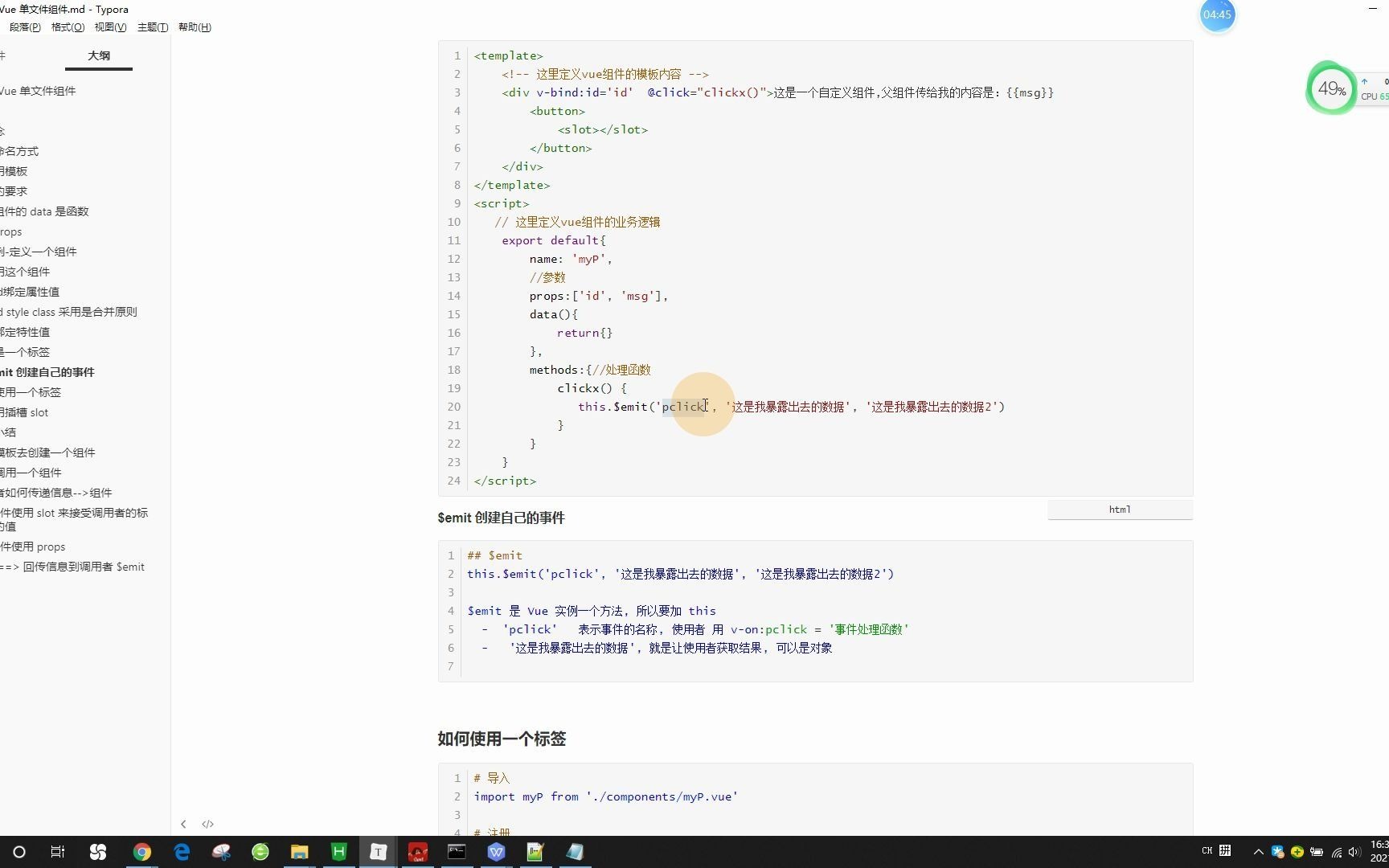Open the 视图(V) menu
1389x868 pixels.
(x=111, y=27)
